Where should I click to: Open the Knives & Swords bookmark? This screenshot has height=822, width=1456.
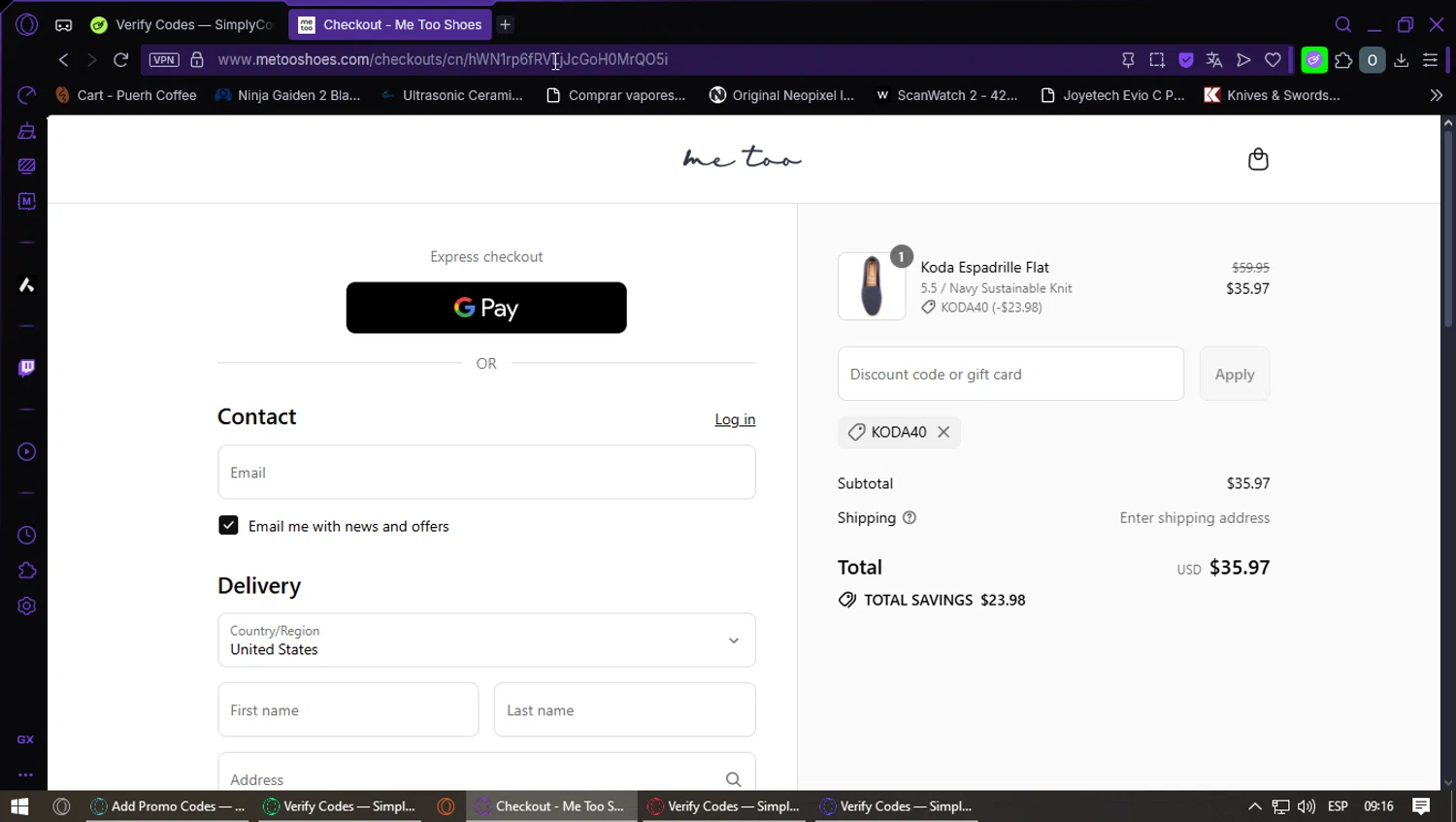(1273, 95)
